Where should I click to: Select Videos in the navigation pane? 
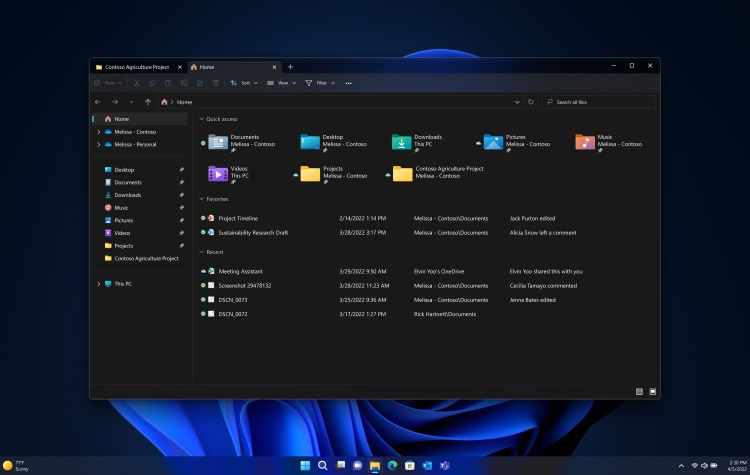(x=122, y=233)
